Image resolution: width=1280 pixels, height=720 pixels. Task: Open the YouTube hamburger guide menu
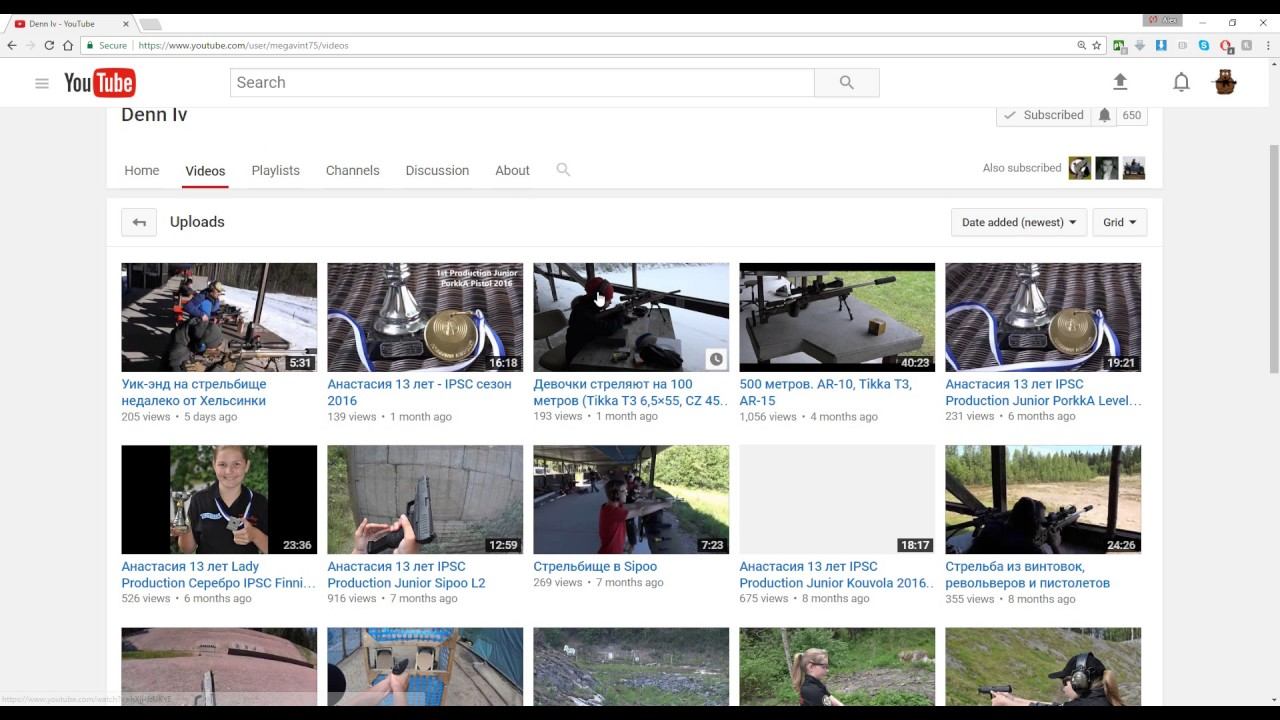coord(42,83)
